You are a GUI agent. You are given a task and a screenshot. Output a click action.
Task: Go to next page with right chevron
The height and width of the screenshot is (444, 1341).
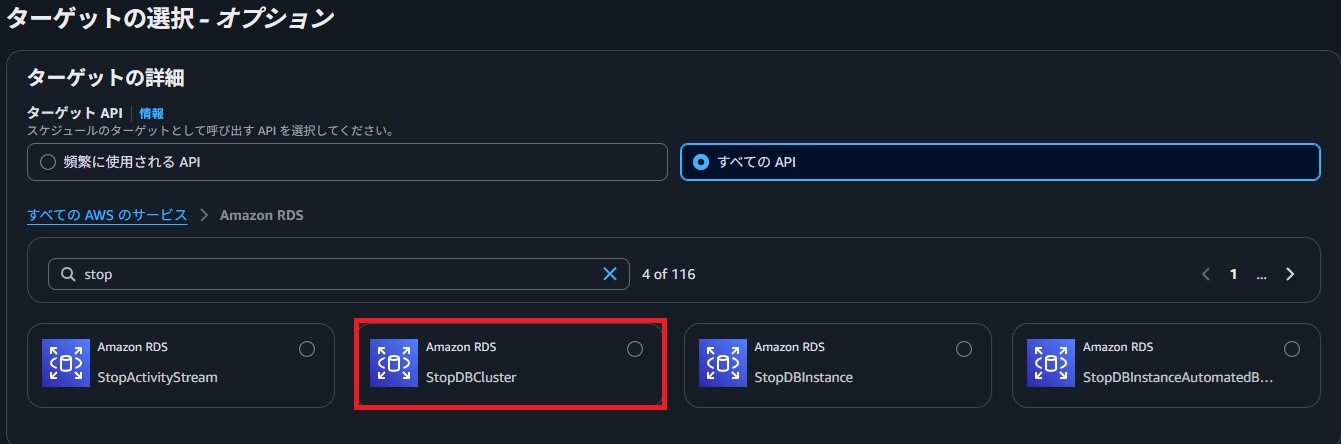[1290, 274]
